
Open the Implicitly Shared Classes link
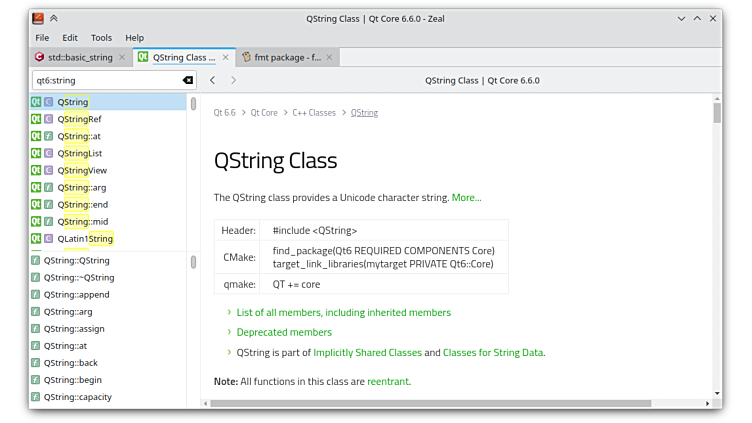(366, 353)
